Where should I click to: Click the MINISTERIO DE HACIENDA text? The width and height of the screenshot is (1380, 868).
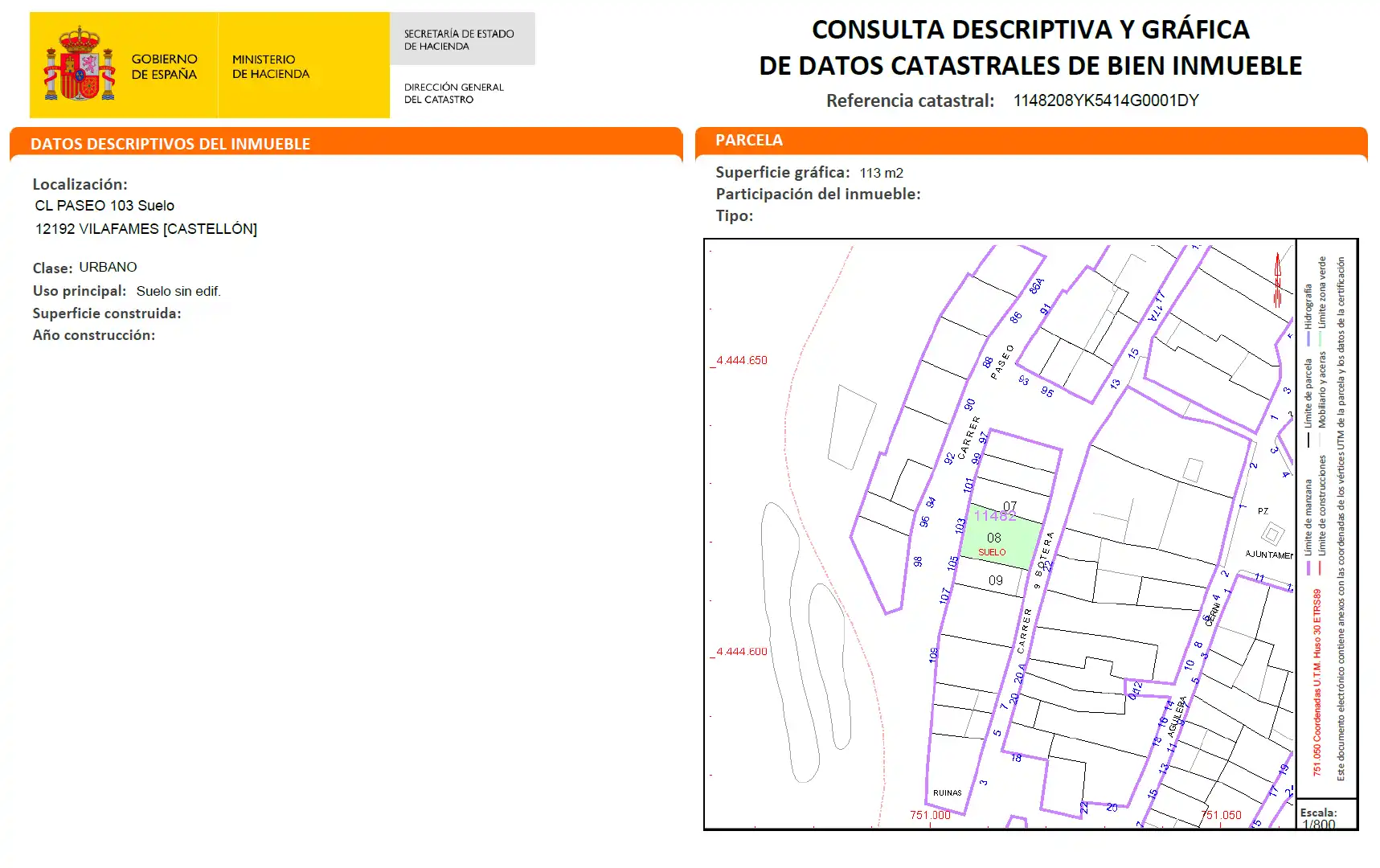[270, 67]
